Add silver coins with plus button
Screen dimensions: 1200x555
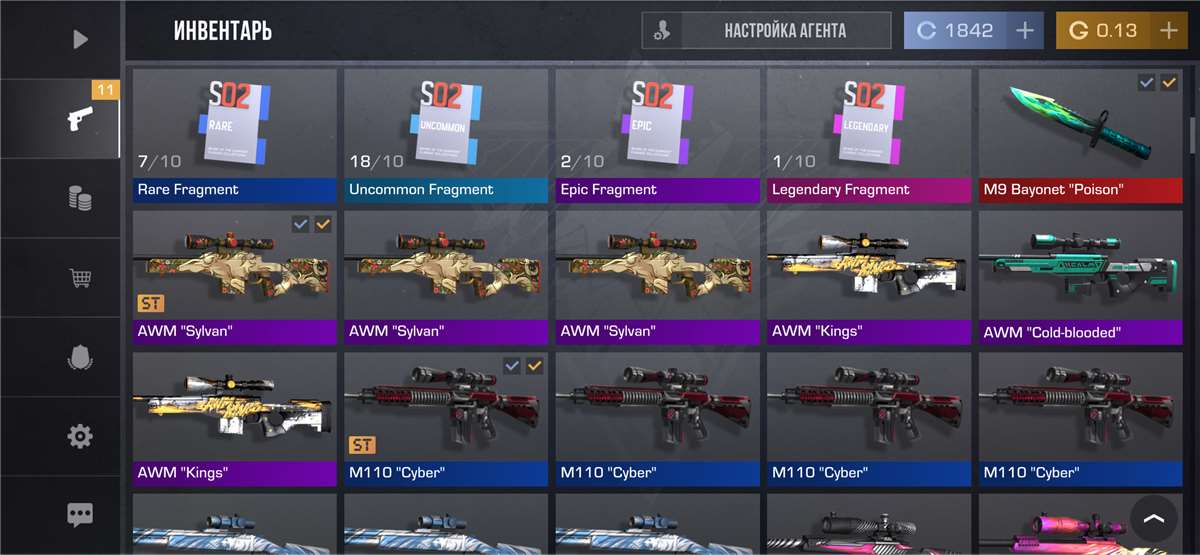(x=1024, y=31)
